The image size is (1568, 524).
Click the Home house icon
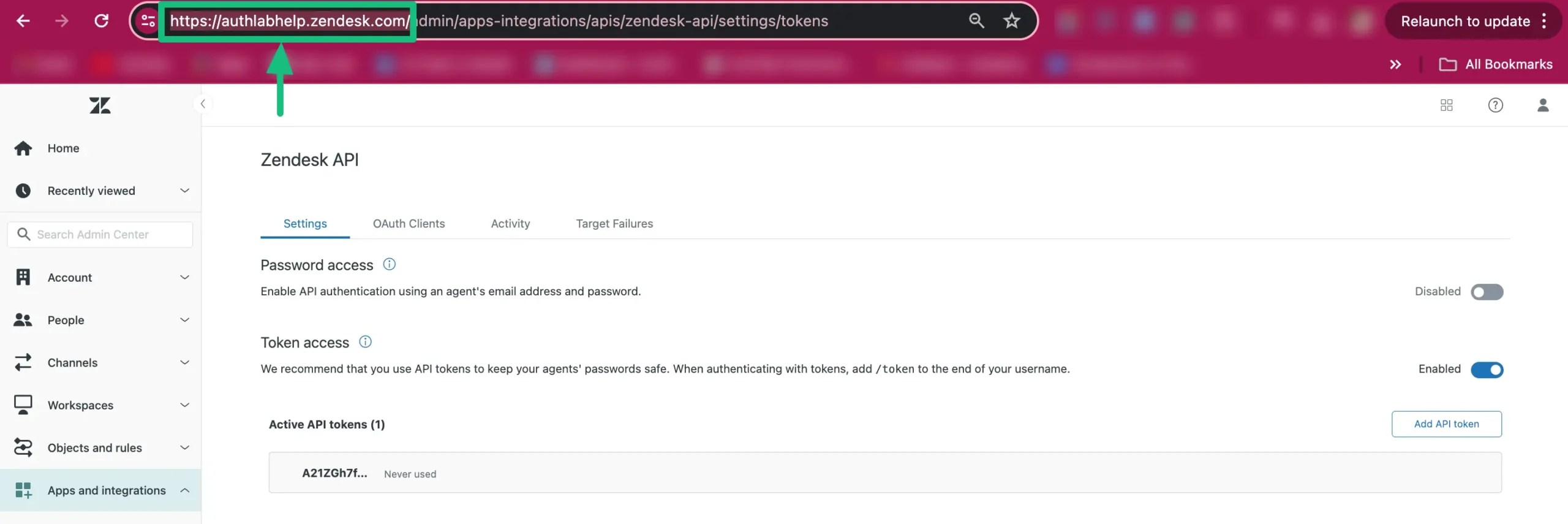(23, 148)
